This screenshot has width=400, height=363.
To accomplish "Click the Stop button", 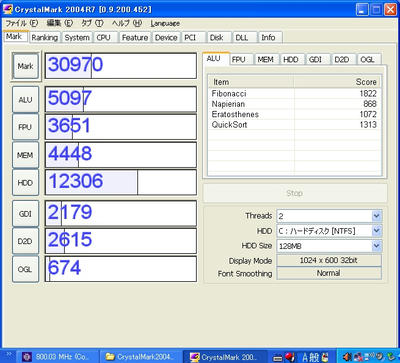I will [x=295, y=193].
